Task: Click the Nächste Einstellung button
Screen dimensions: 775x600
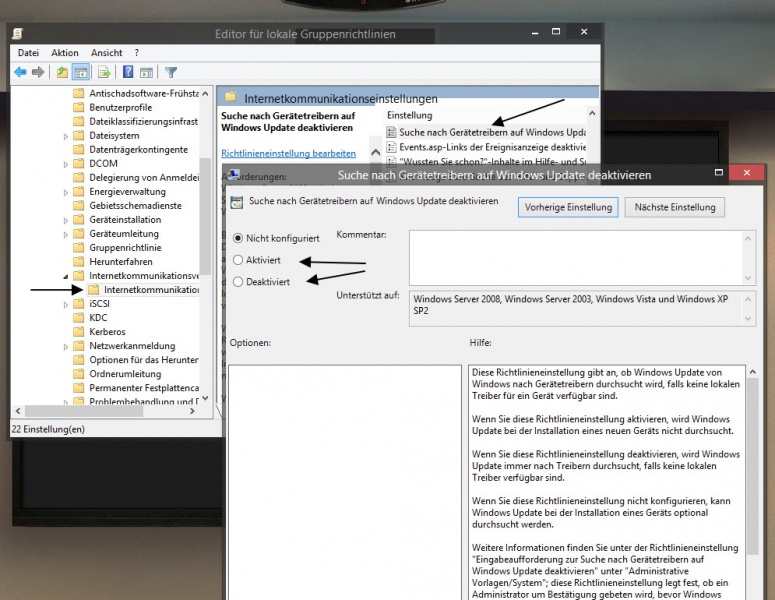Action: click(x=675, y=207)
